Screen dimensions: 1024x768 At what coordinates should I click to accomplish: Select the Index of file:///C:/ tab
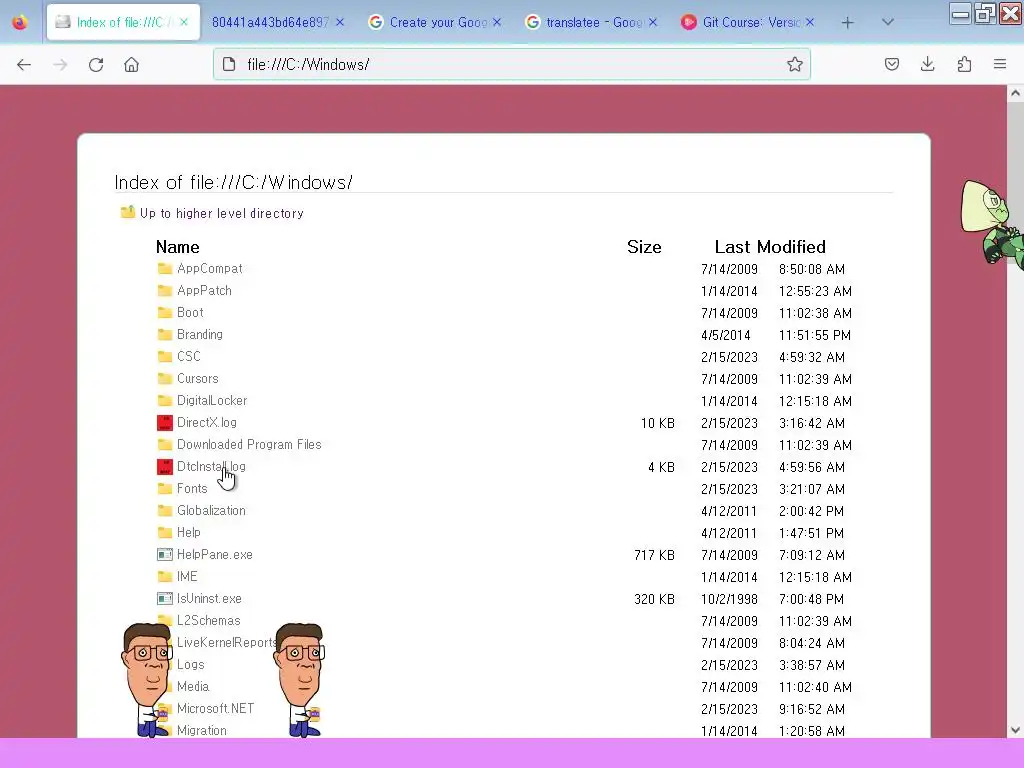click(x=121, y=22)
